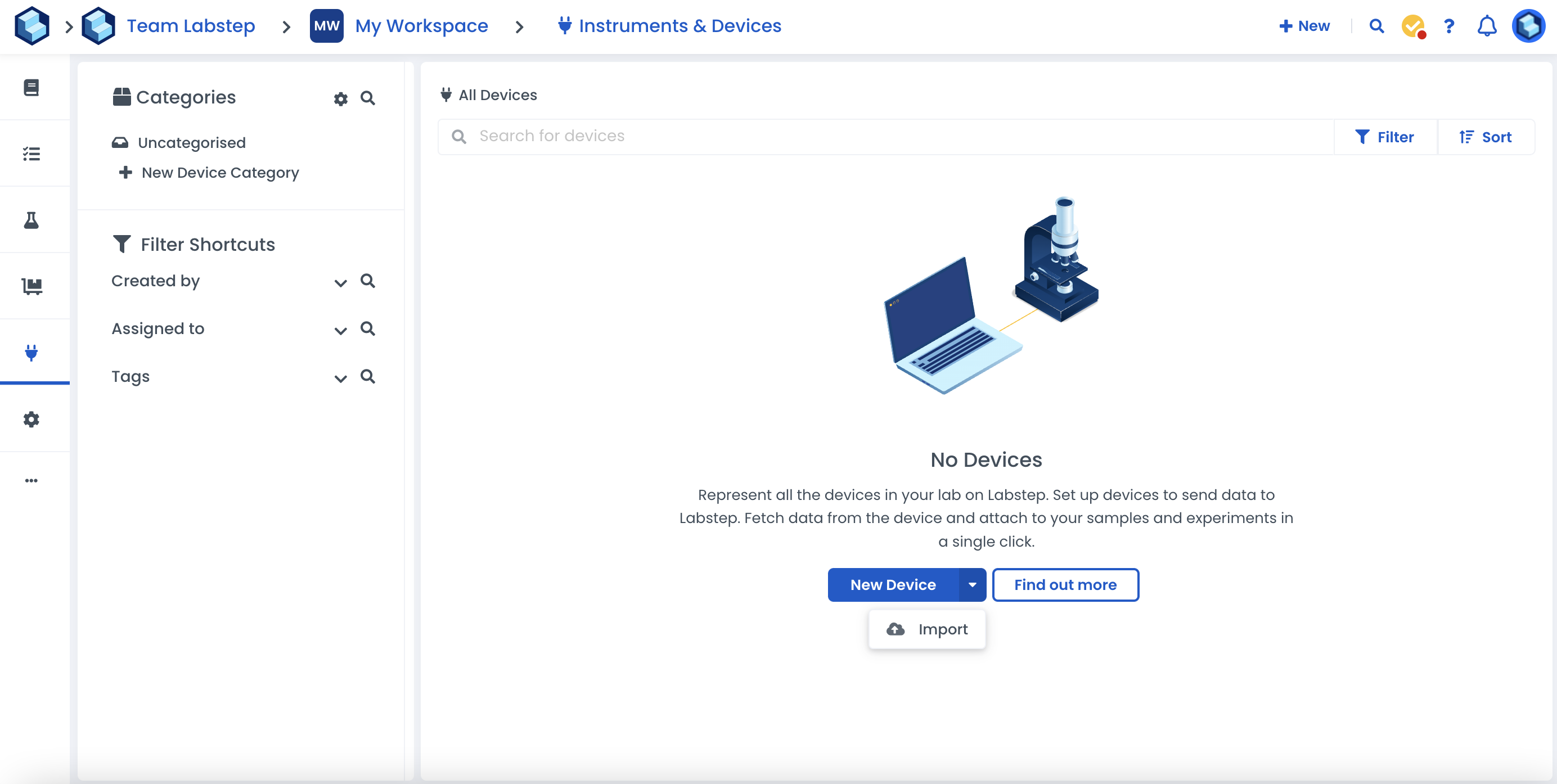Open workspace settings gear in sidebar
The width and height of the screenshot is (1557, 784).
pos(31,419)
